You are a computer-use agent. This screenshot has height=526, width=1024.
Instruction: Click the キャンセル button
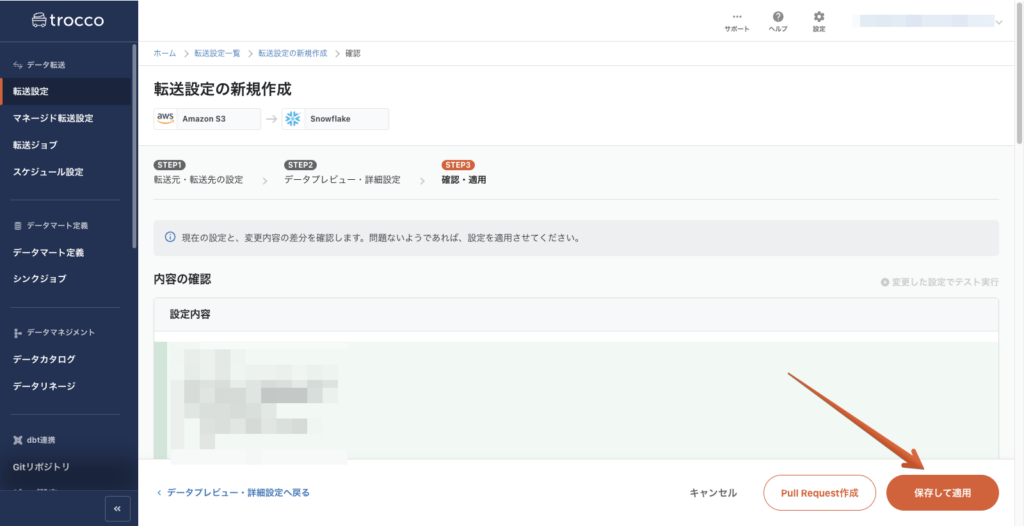[713, 493]
